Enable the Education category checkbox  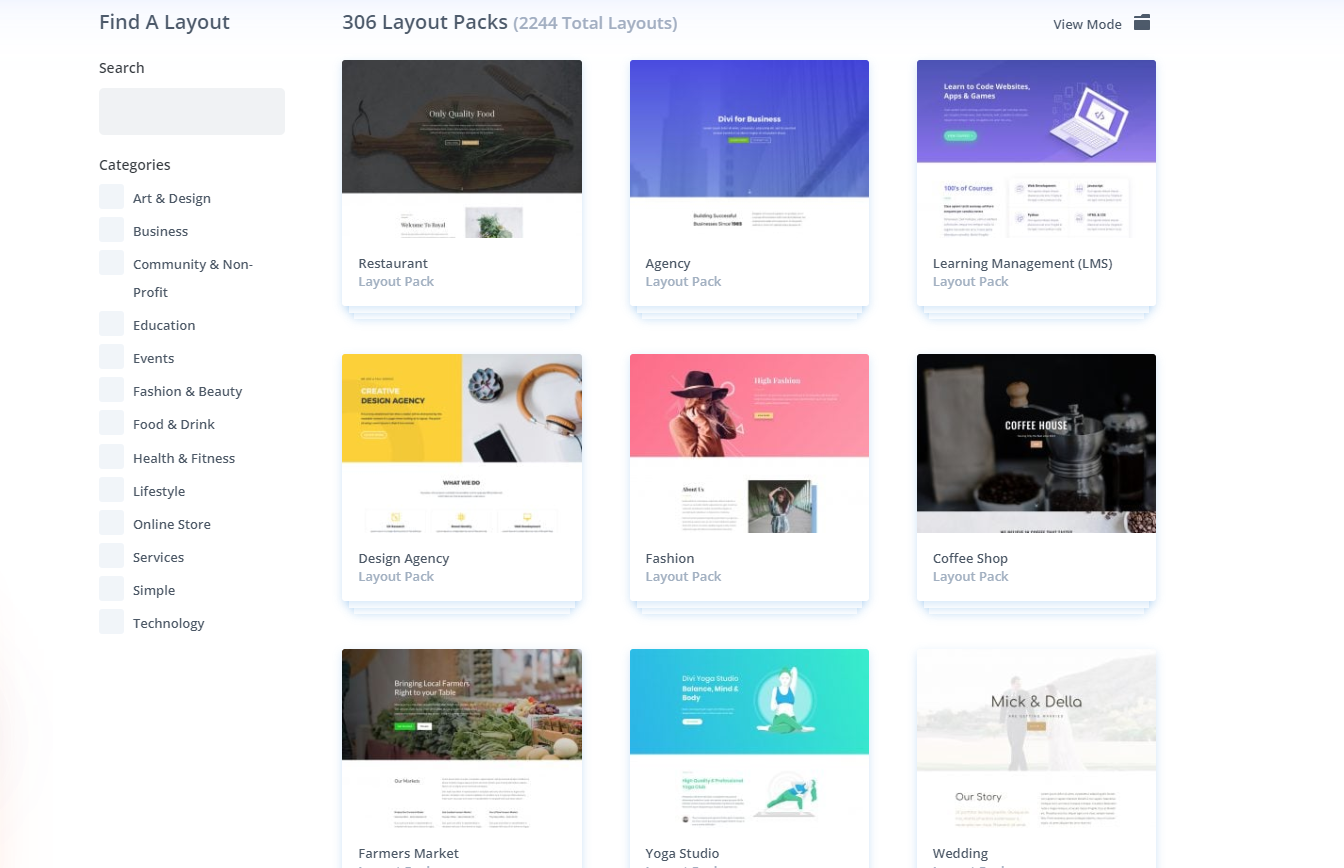[111, 324]
